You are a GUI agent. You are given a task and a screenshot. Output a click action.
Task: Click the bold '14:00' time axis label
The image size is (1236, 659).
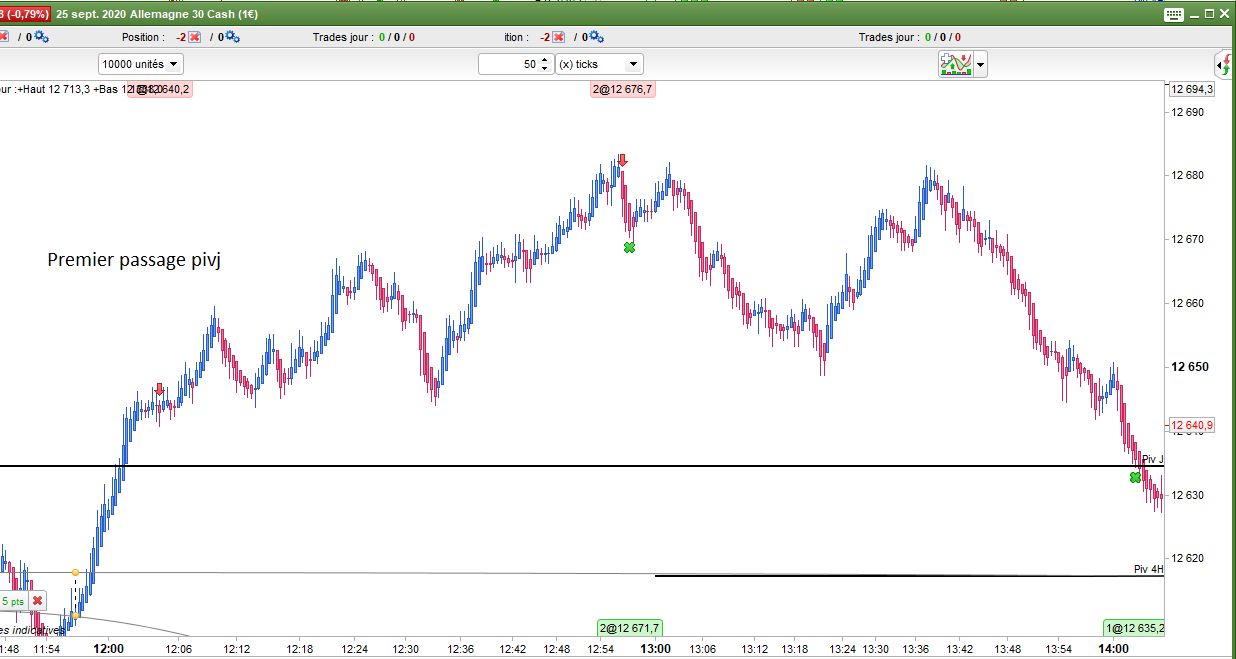1115,649
